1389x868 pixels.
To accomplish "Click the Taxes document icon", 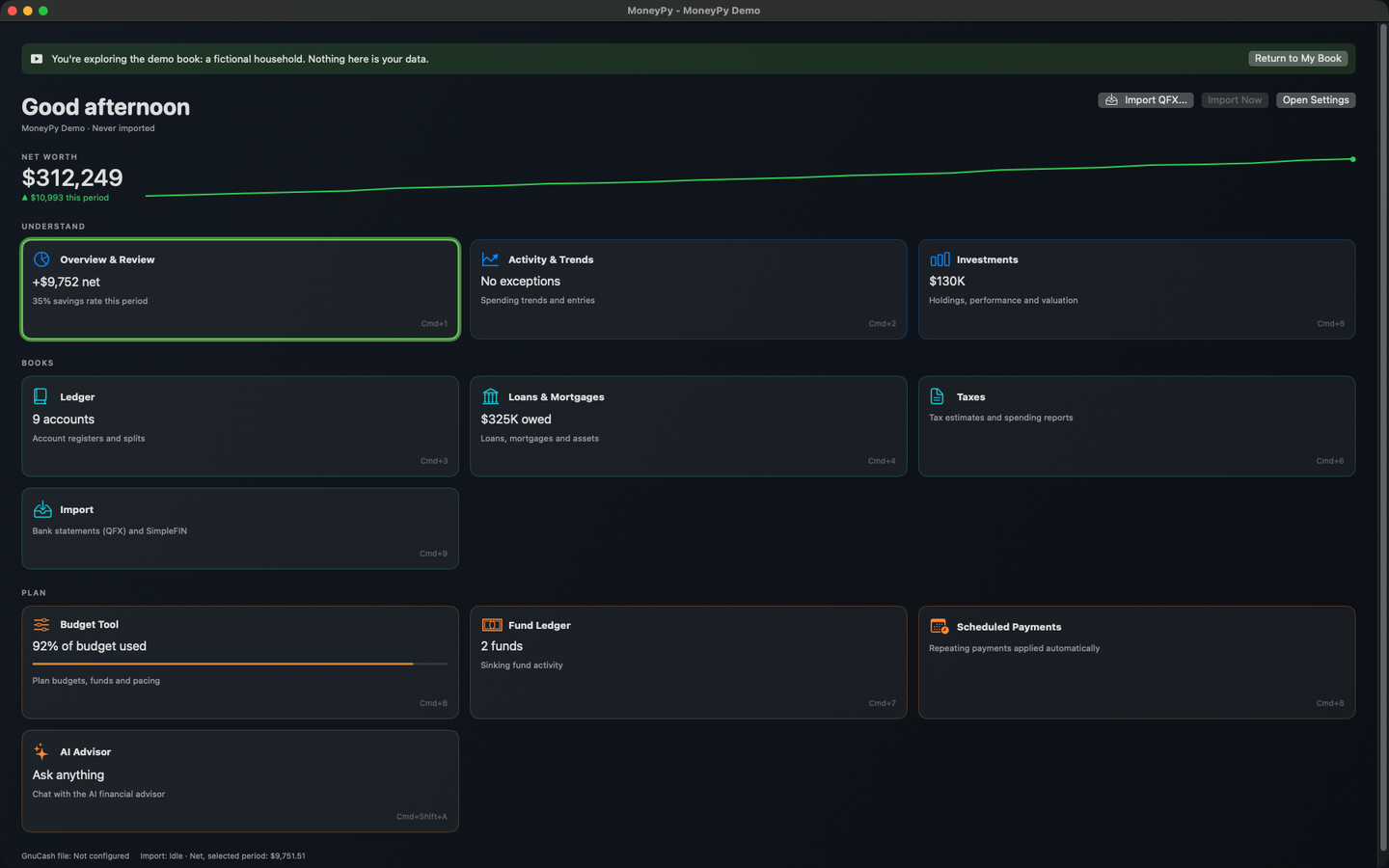I will (937, 396).
